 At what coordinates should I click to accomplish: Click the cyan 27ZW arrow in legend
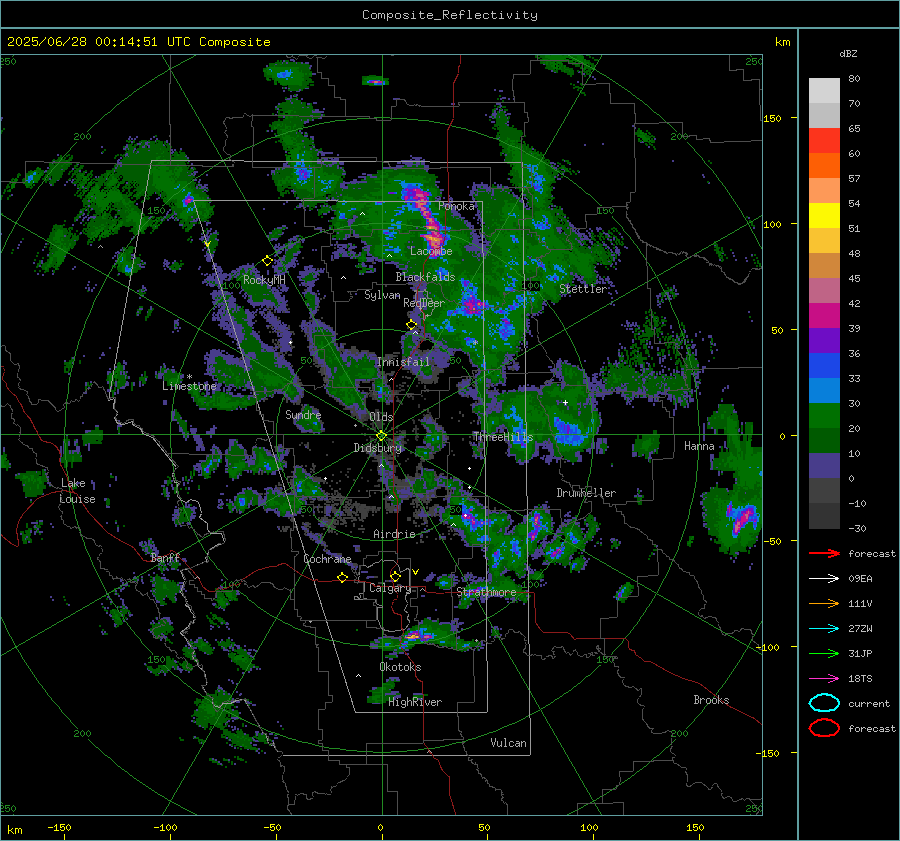click(824, 628)
